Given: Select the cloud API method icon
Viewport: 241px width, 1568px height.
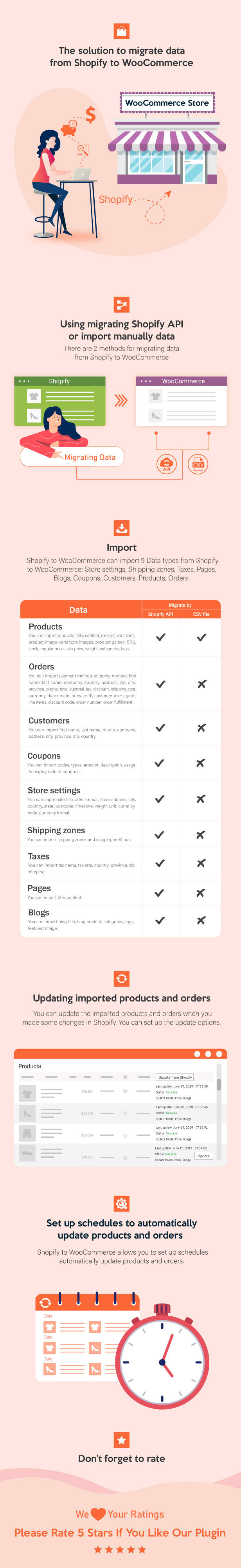Looking at the screenshot, I should (x=166, y=464).
